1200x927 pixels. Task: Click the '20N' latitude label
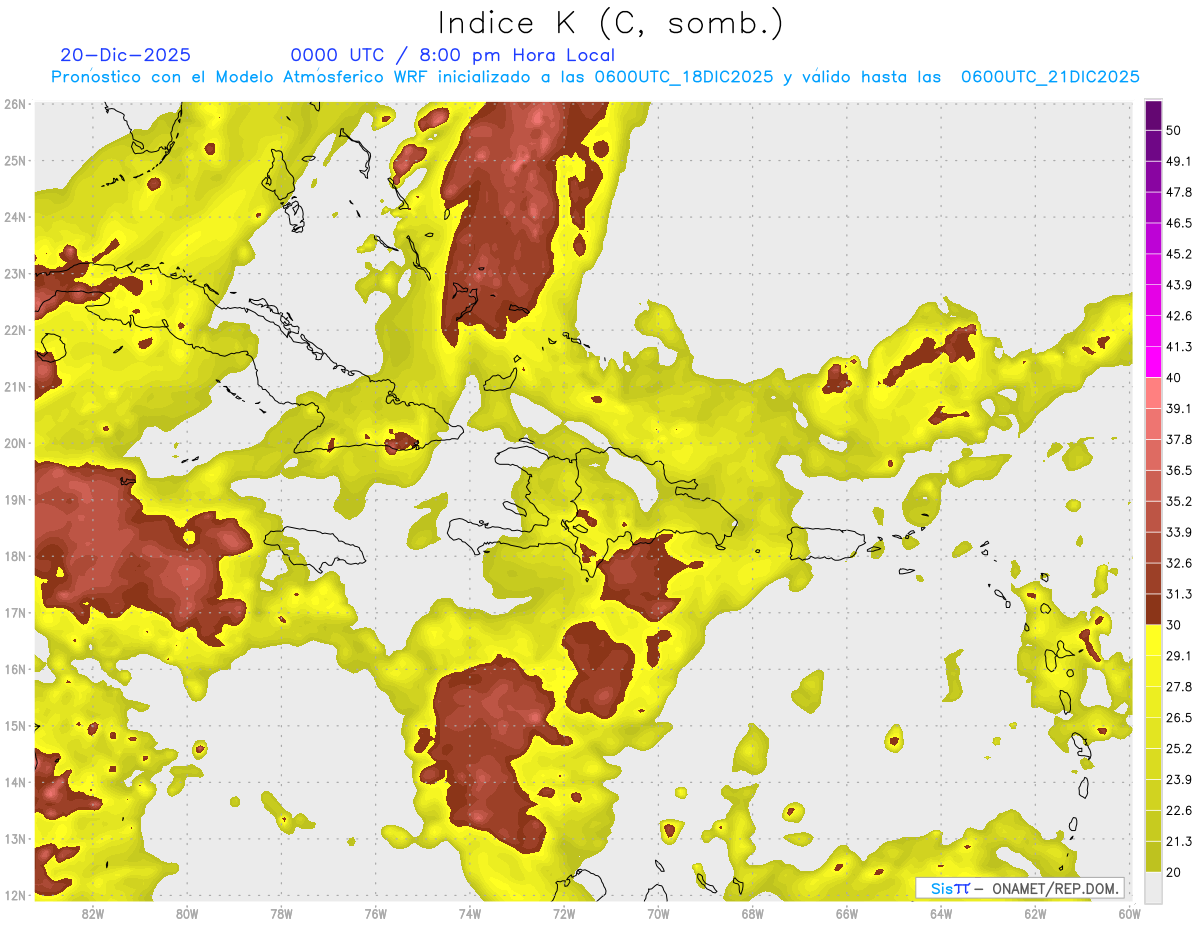pos(15,443)
